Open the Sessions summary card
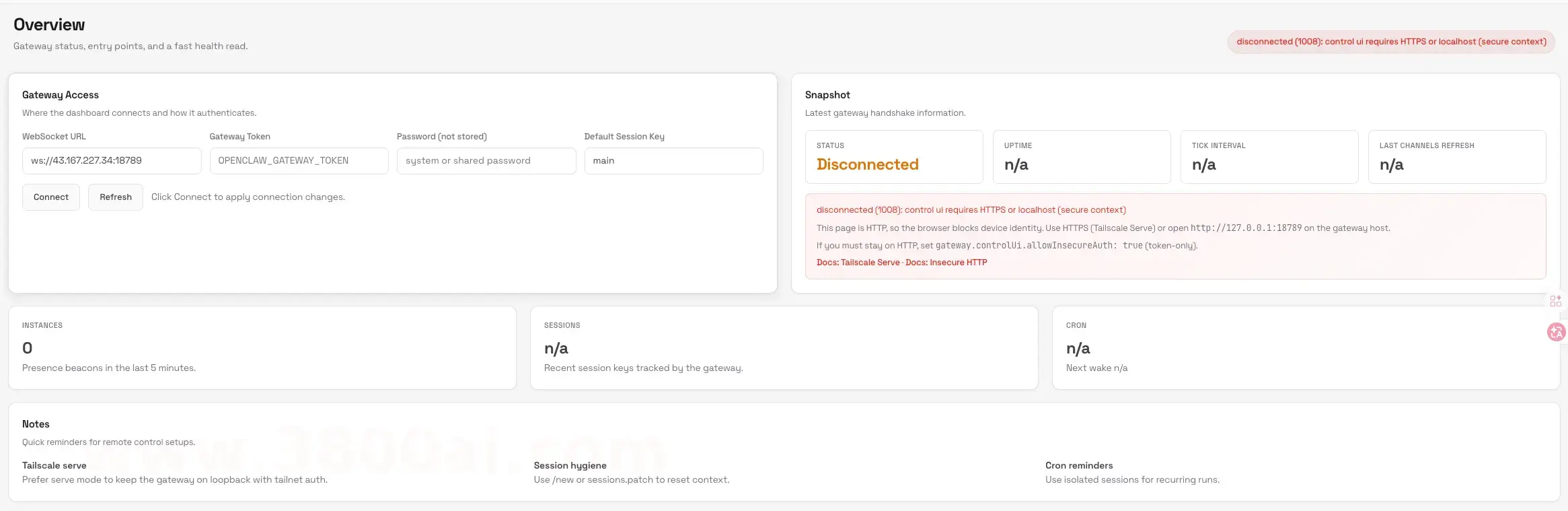Screen dimensions: 1568x511 784,347
